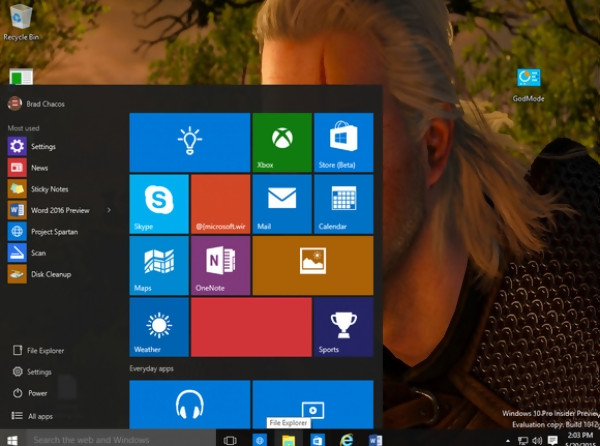Open the Store (Beta) tile

(x=343, y=142)
